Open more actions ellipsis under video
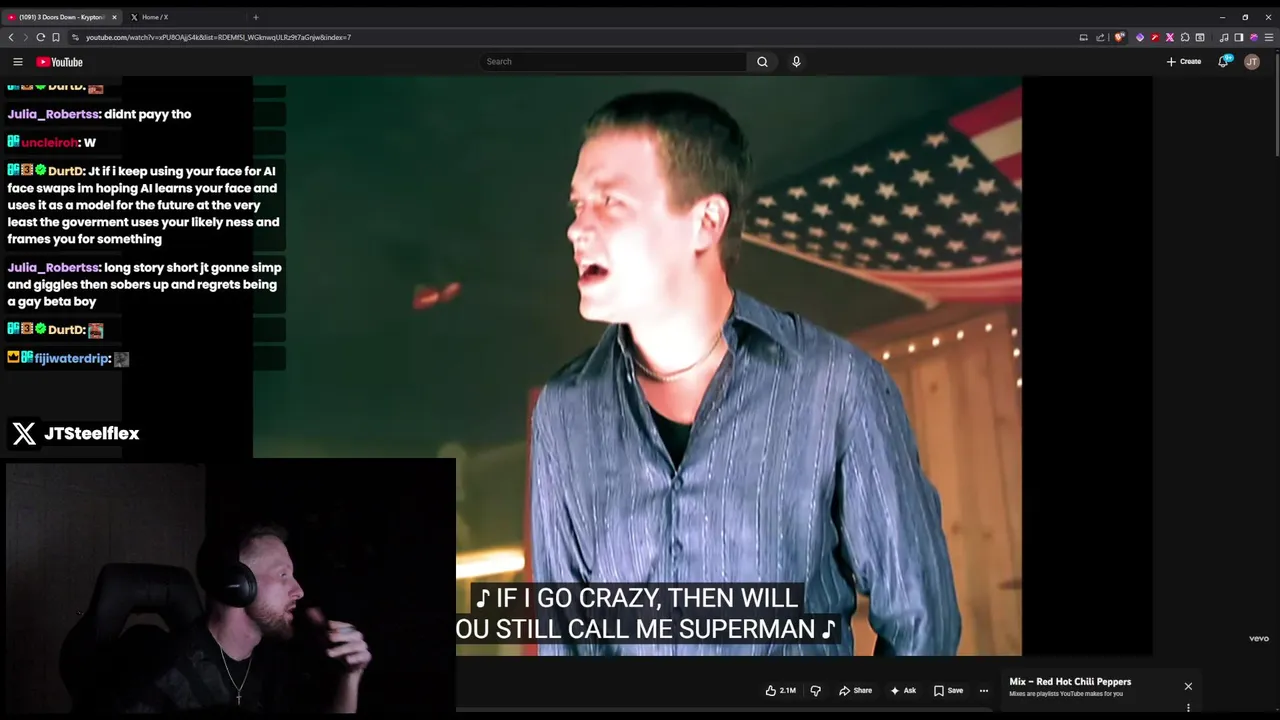The width and height of the screenshot is (1280, 720). coord(983,690)
